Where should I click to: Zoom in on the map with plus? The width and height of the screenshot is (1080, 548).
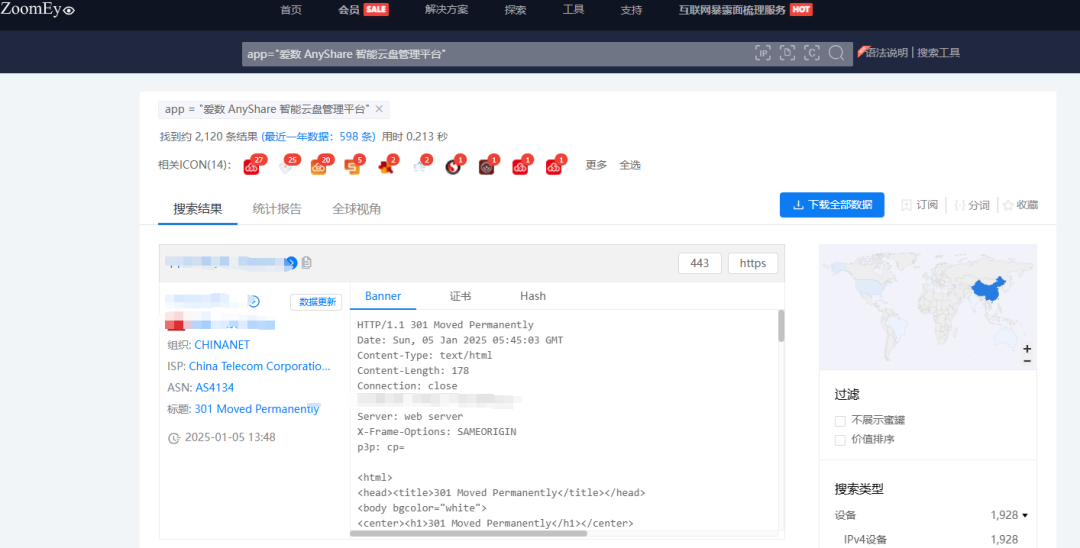pos(1027,348)
